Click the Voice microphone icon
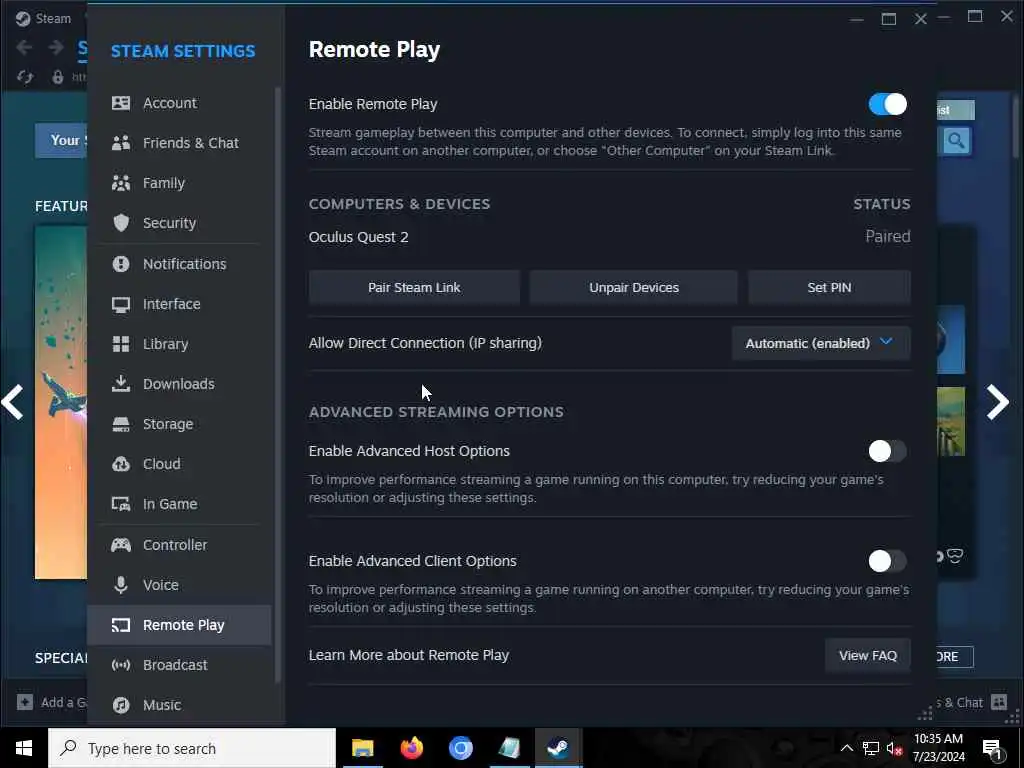 click(x=121, y=584)
